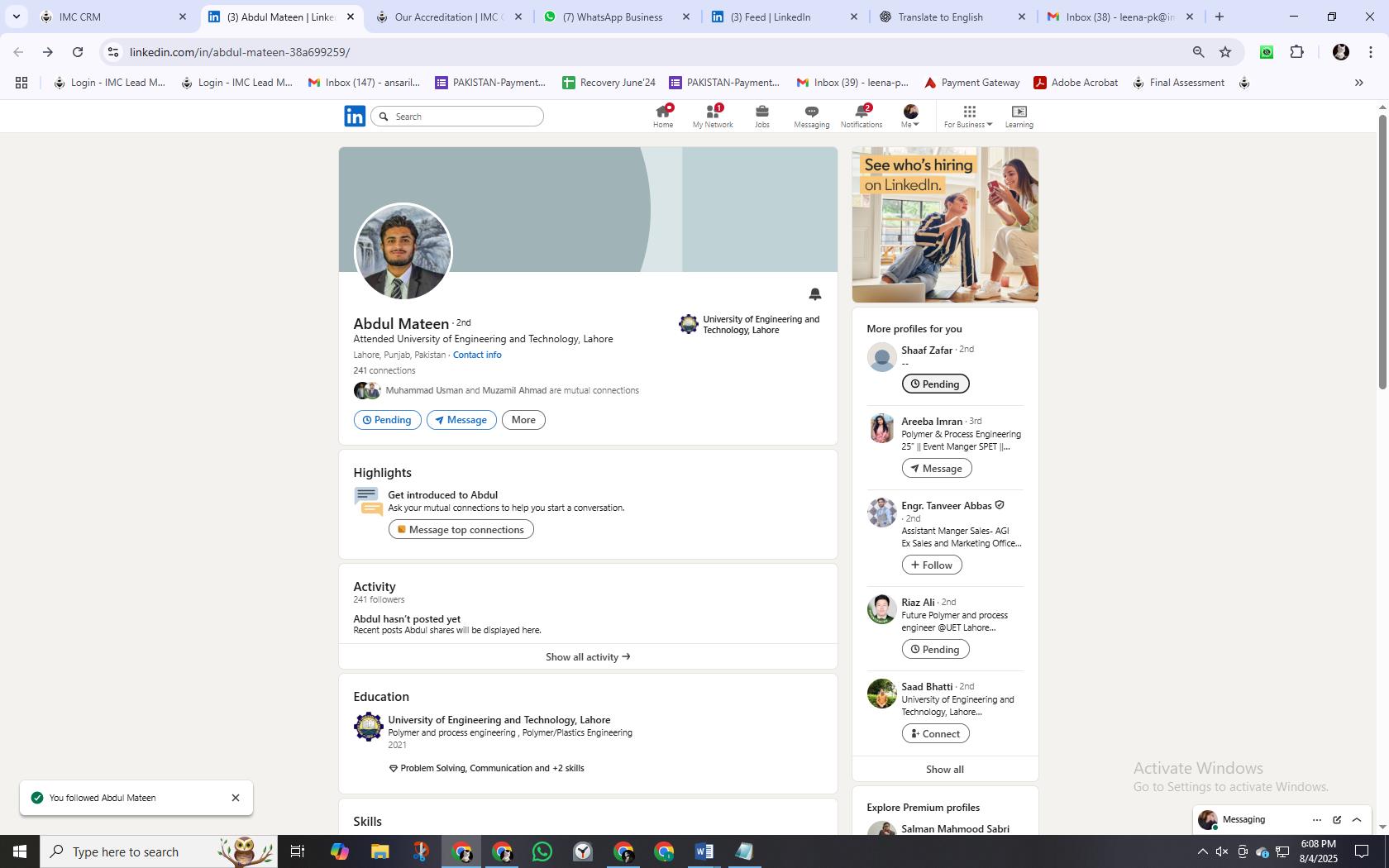
Task: Expand For Business dropdown
Action: (x=968, y=116)
